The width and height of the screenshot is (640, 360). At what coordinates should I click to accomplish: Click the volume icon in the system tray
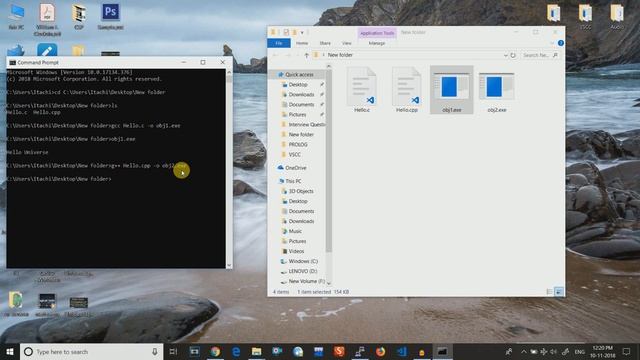tap(553, 351)
